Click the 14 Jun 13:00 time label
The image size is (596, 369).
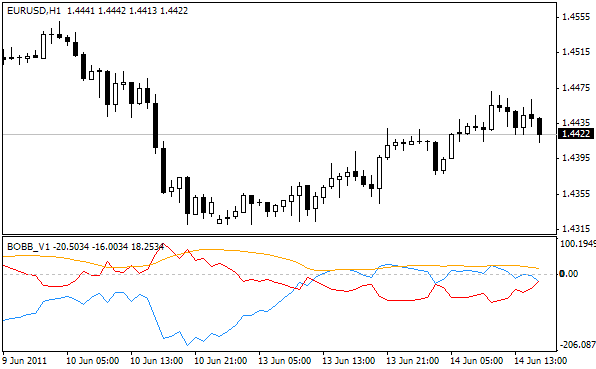tap(541, 360)
